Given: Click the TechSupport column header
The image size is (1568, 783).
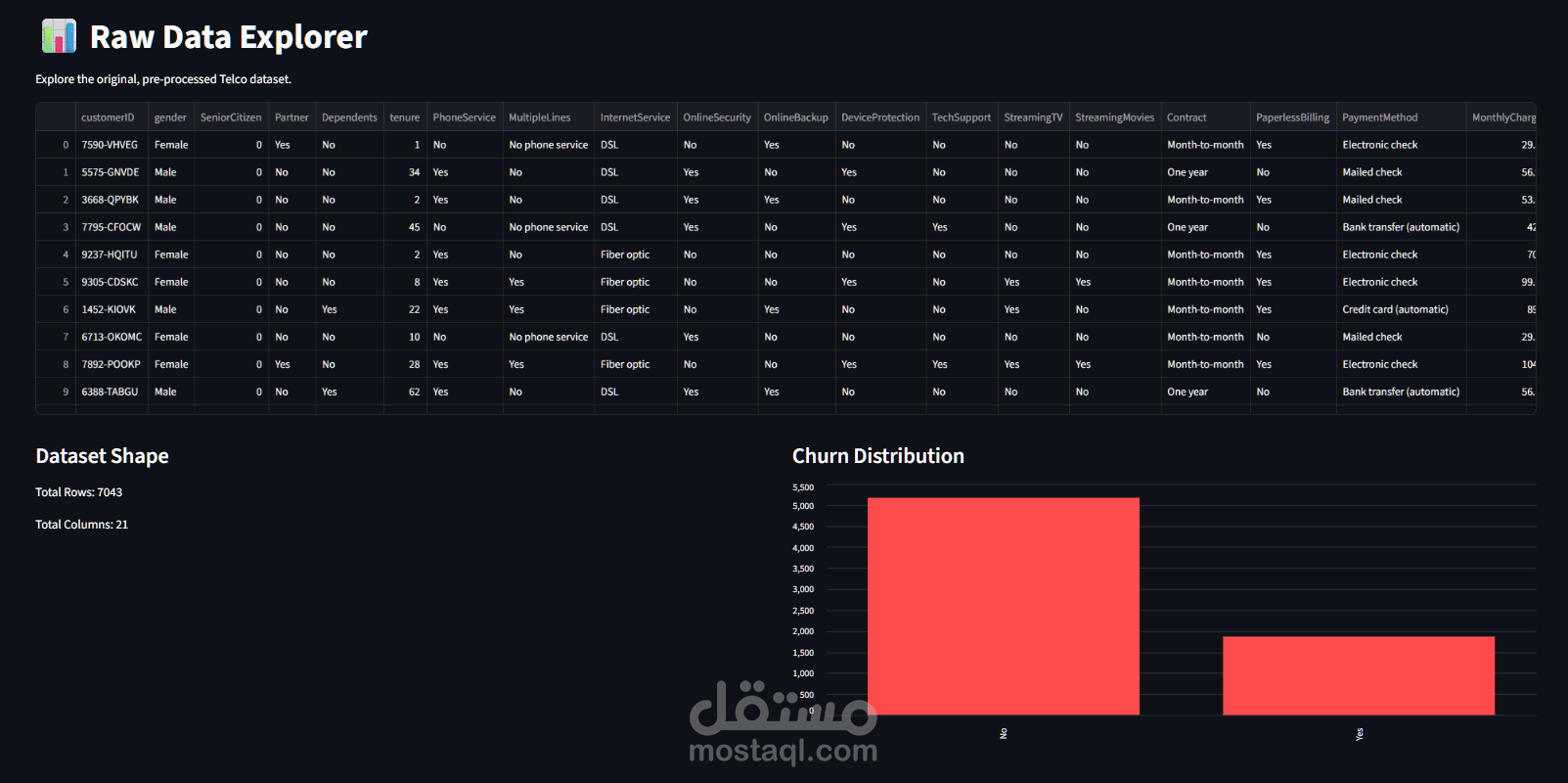Looking at the screenshot, I should coord(962,117).
